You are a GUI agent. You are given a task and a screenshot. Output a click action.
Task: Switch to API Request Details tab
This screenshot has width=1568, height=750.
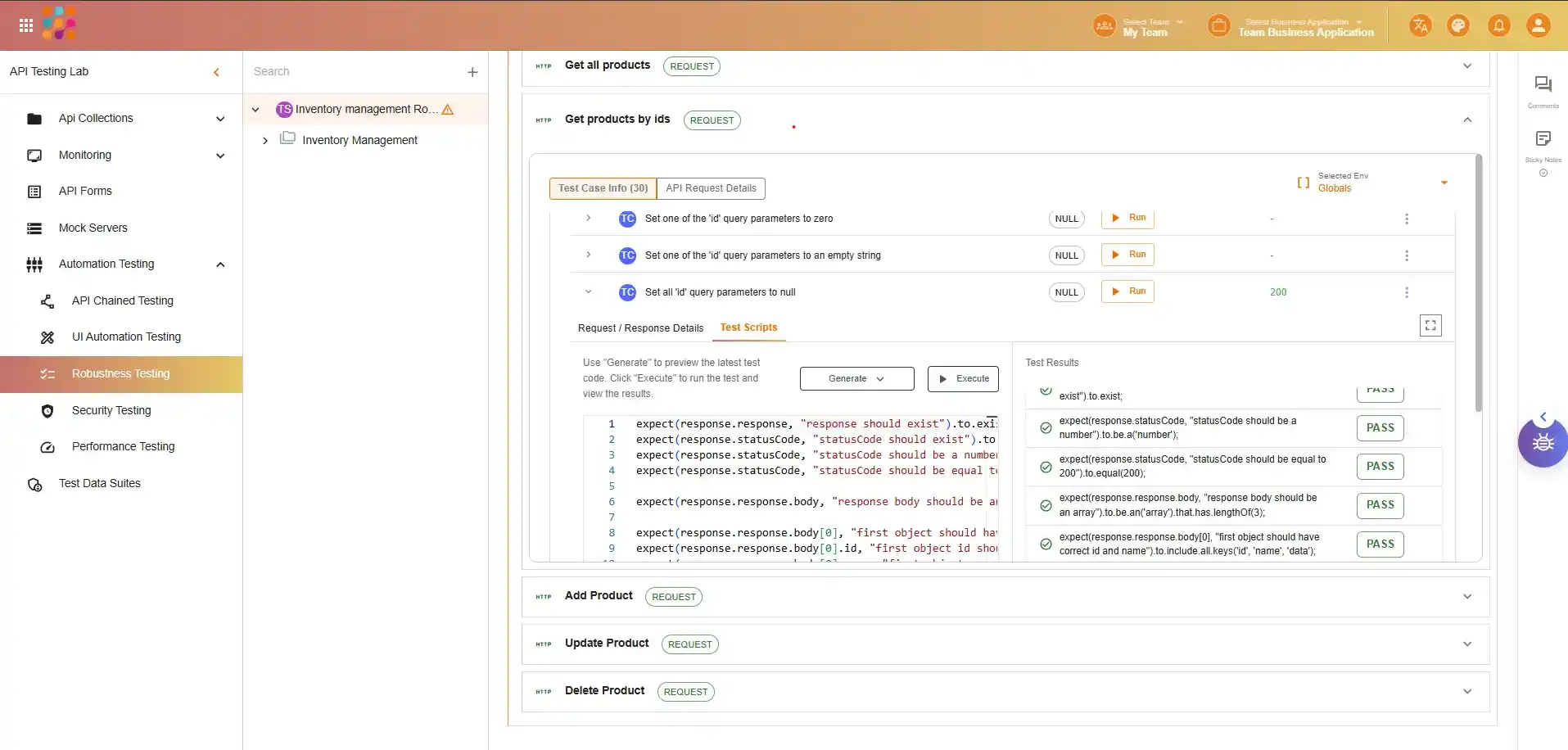[711, 188]
